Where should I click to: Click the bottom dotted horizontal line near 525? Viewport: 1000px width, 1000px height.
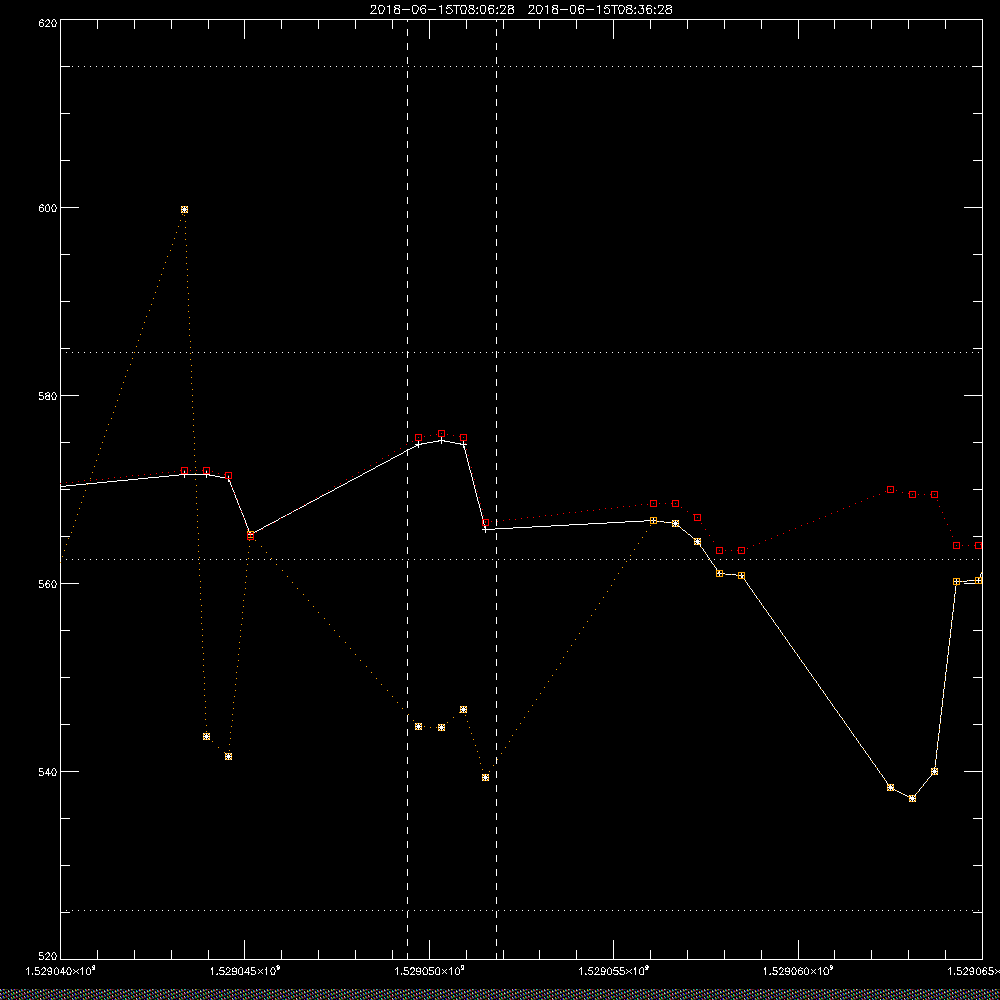coord(521,911)
